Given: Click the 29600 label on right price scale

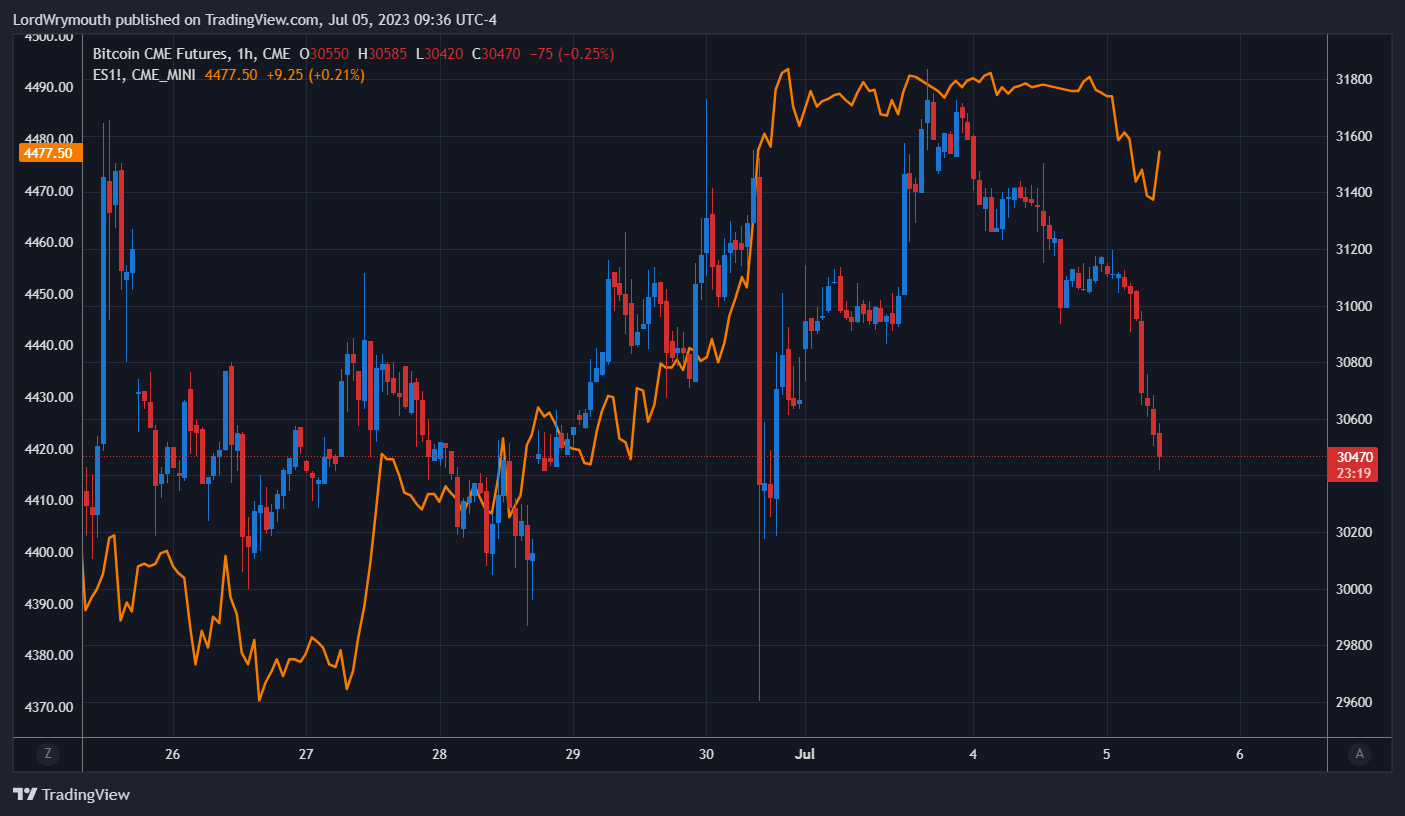Looking at the screenshot, I should click(x=1353, y=702).
